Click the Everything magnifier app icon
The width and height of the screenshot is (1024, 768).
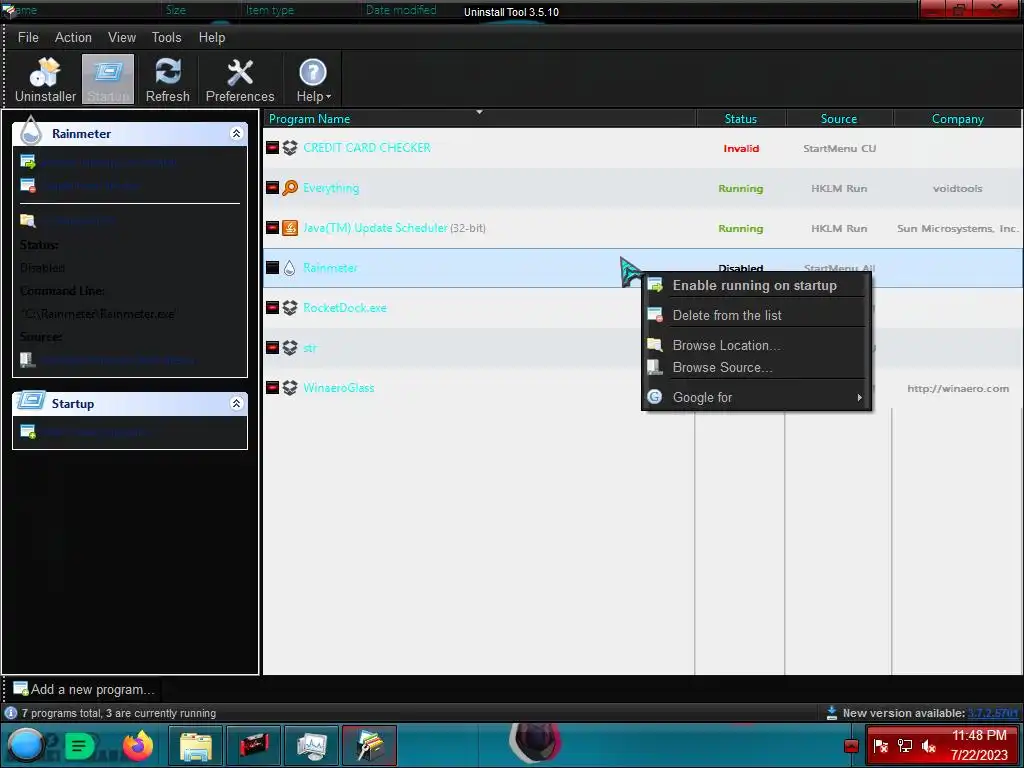pos(290,188)
